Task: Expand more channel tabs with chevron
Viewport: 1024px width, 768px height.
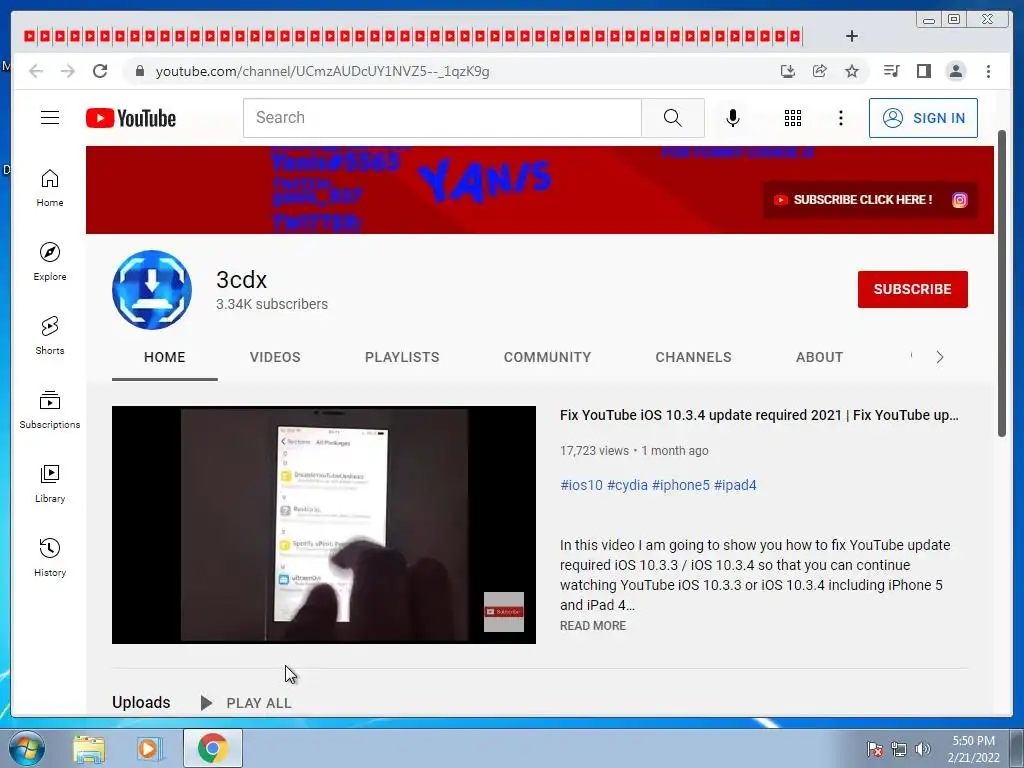Action: [x=940, y=357]
